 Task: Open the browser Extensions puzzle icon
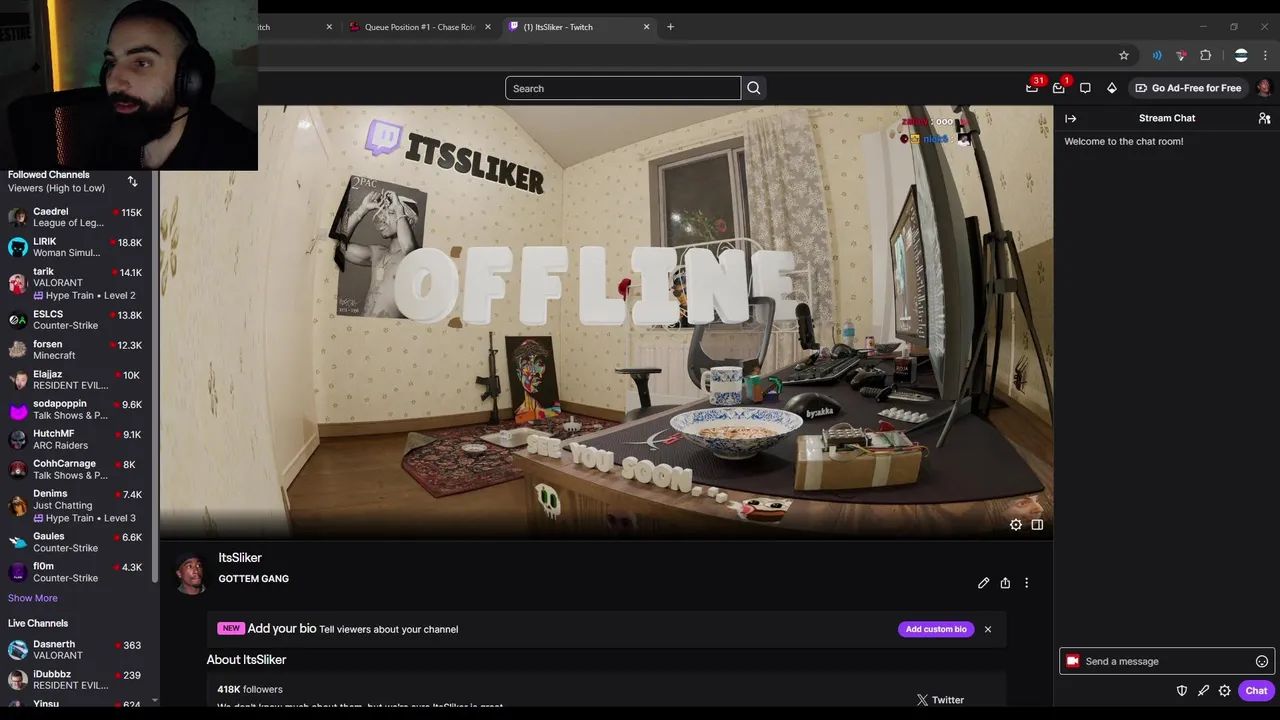(1205, 55)
